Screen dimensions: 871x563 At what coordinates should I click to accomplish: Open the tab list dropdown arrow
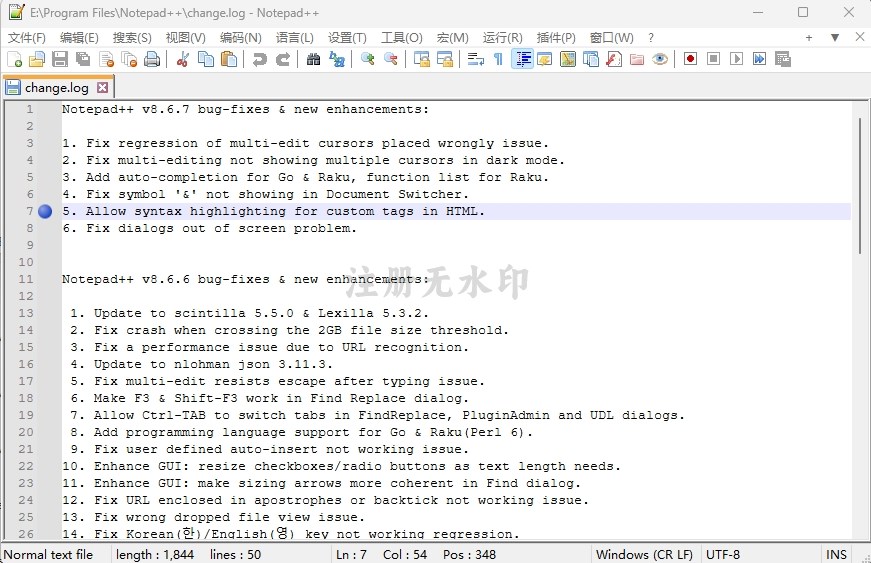pos(834,37)
